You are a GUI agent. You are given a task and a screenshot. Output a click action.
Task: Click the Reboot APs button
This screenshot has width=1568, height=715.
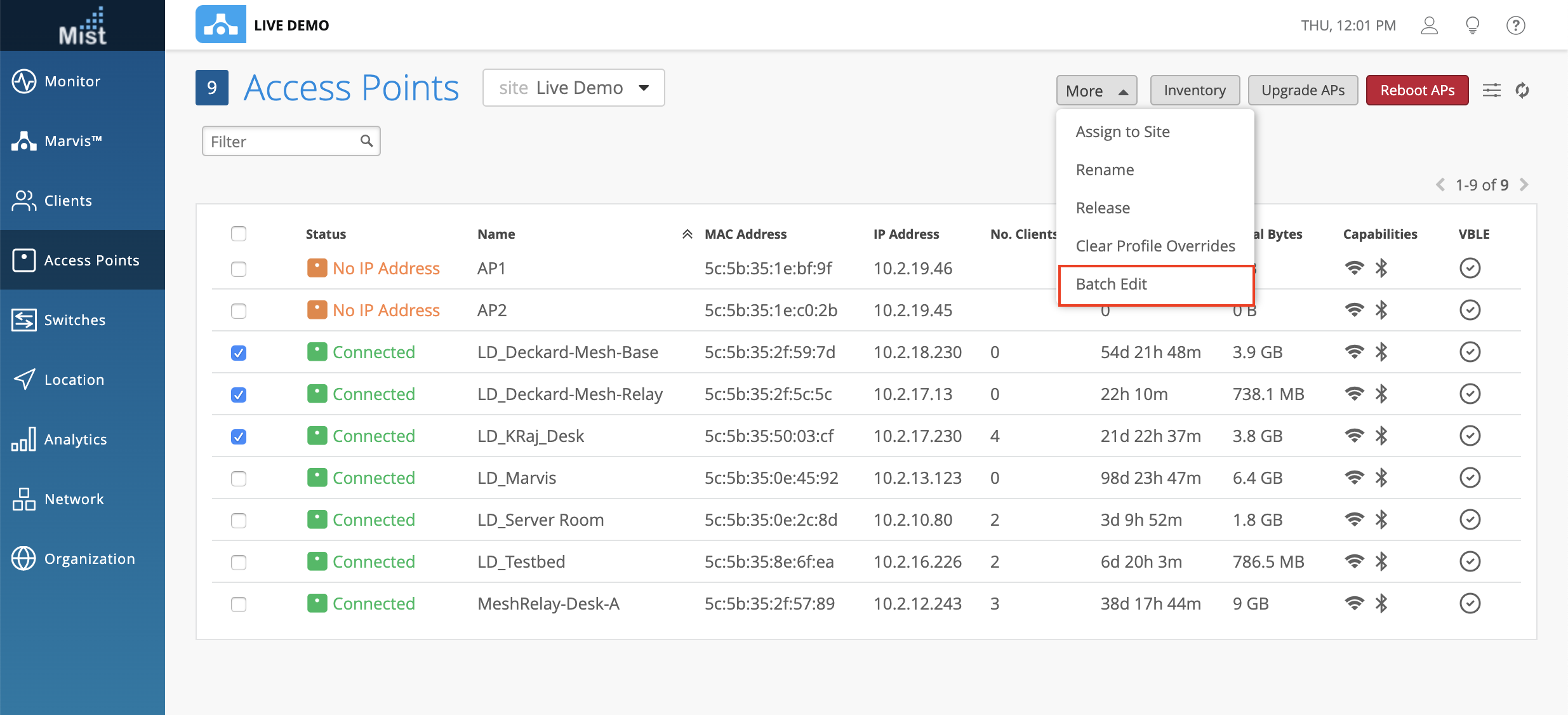click(1417, 91)
